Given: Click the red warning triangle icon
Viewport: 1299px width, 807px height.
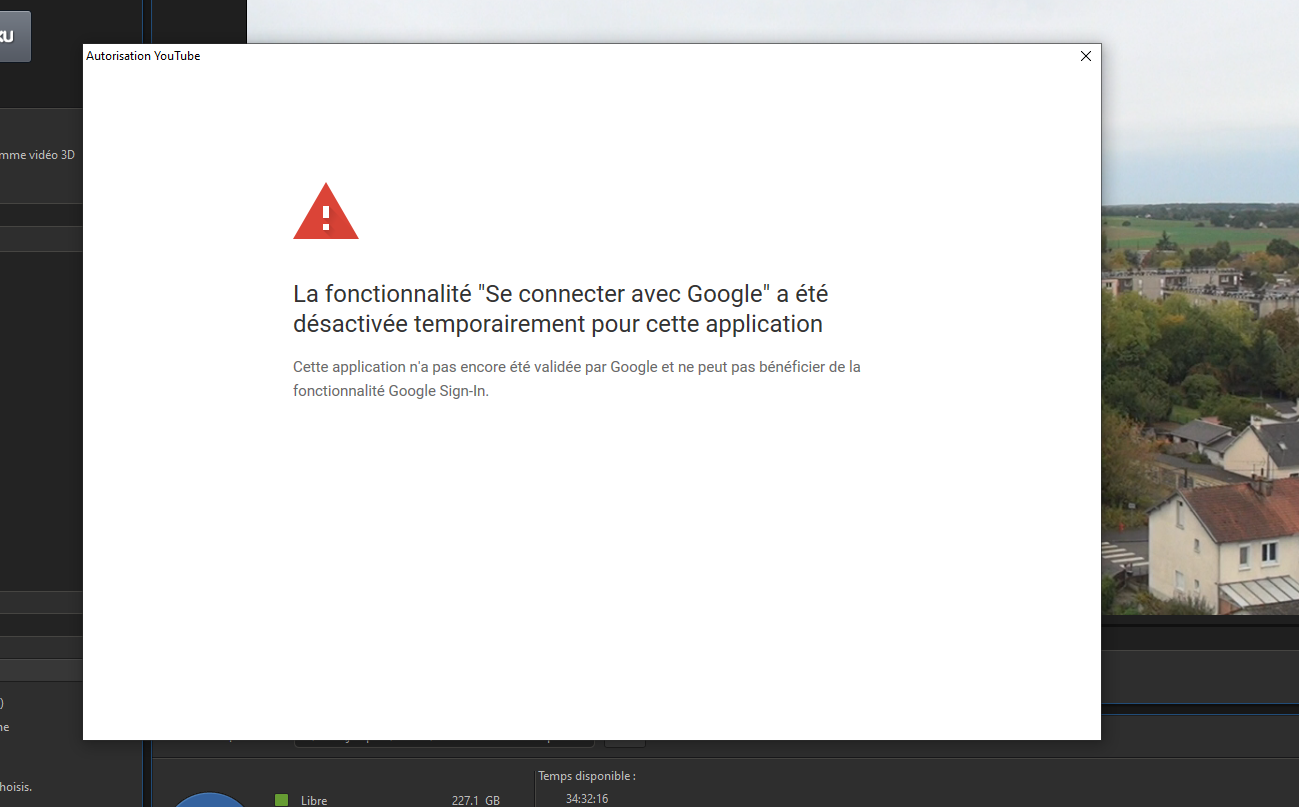Looking at the screenshot, I should tap(326, 211).
